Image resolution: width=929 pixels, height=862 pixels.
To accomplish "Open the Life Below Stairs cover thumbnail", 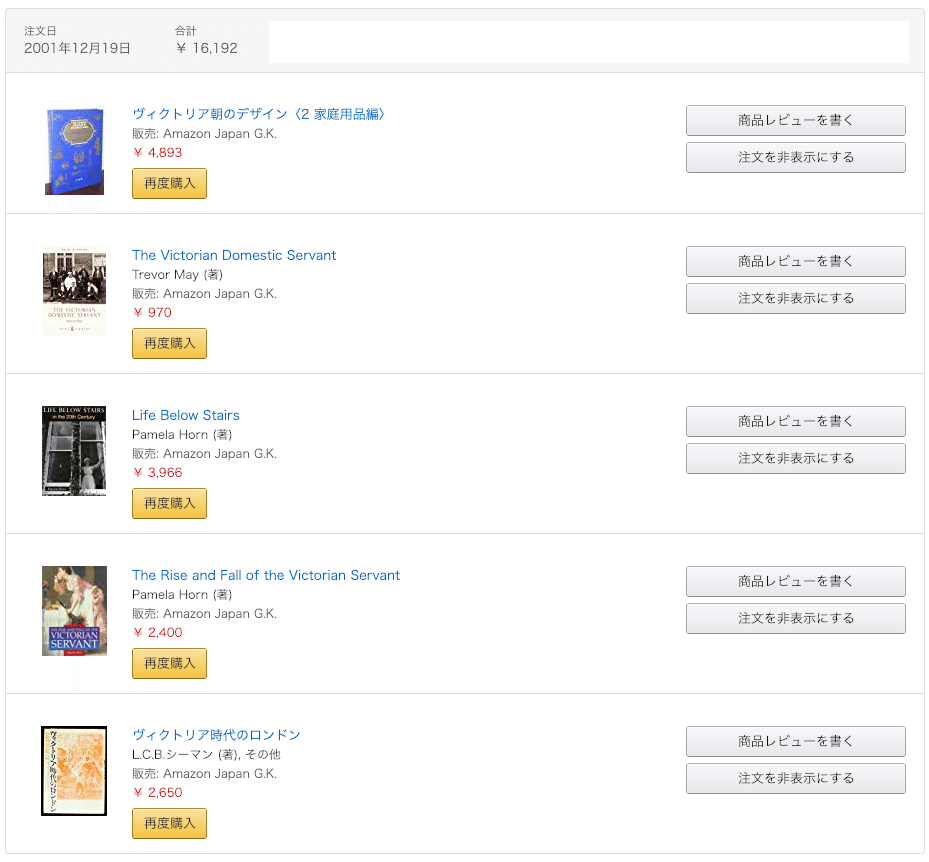I will click(74, 451).
